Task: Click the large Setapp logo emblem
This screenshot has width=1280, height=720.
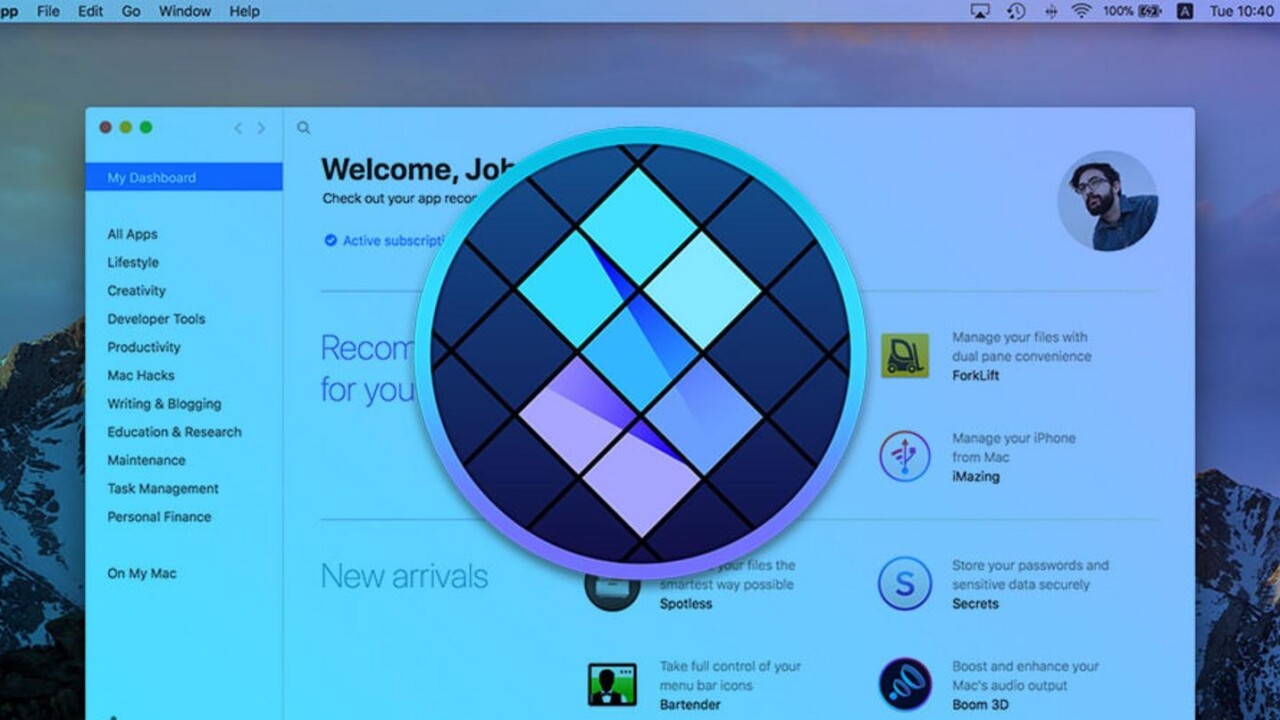Action: tap(640, 352)
